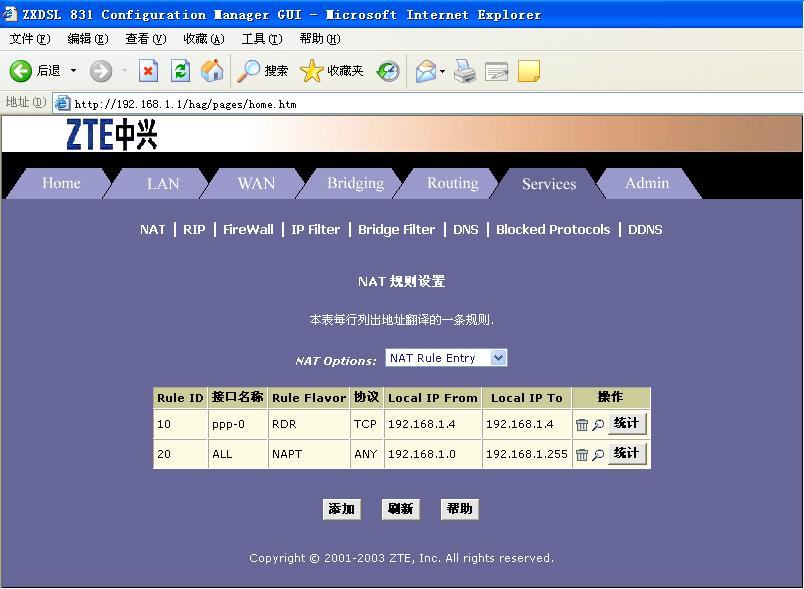Image resolution: width=804 pixels, height=589 pixels.
Task: Switch to the WAN tab
Action: pos(256,183)
